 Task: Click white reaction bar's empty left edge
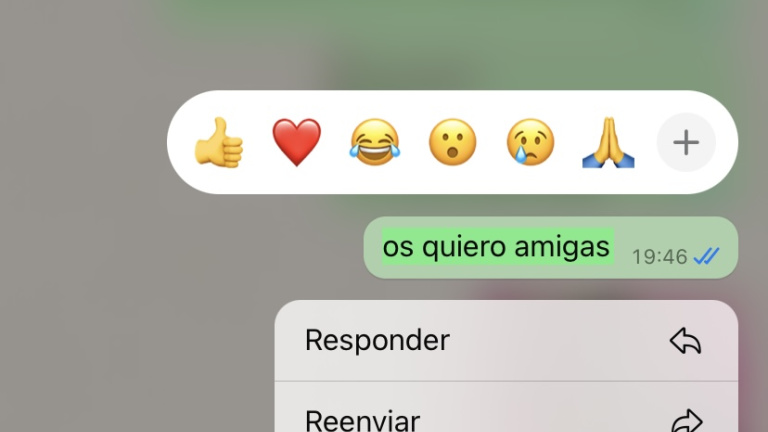[180, 142]
